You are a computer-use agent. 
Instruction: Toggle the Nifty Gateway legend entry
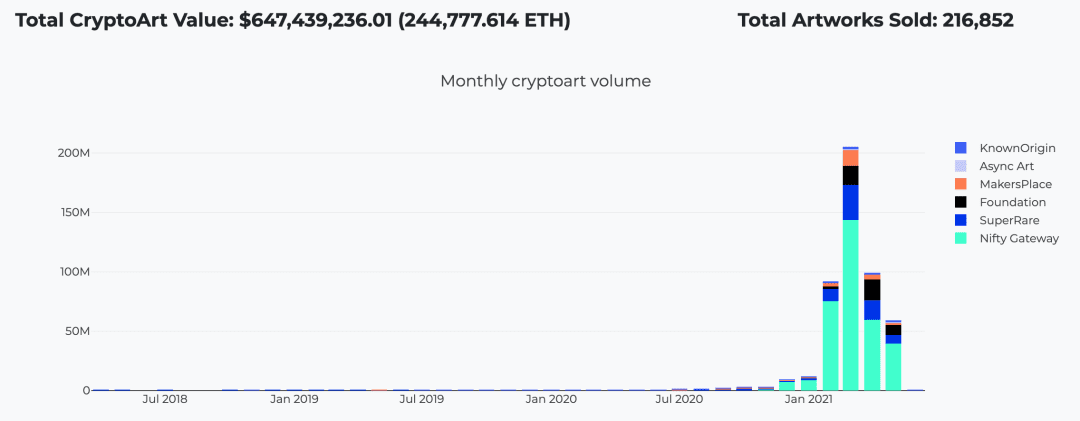pos(1007,238)
